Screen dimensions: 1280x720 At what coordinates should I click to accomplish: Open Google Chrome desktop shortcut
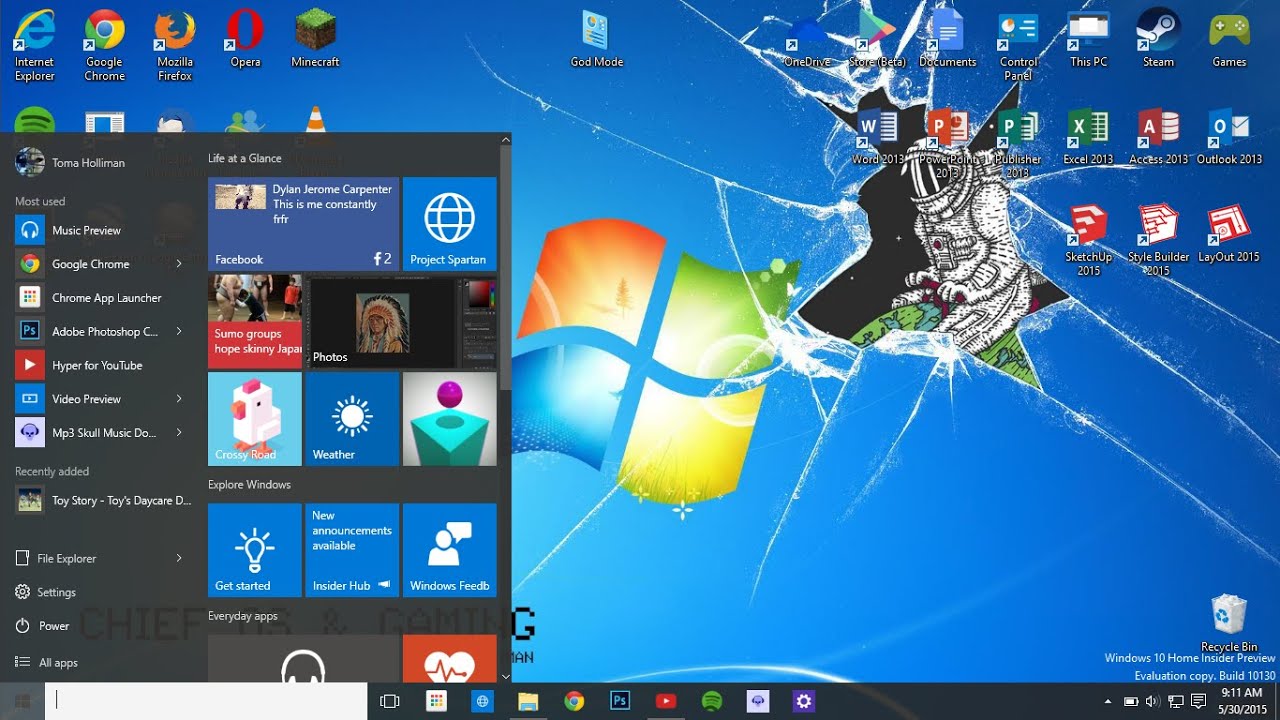tap(104, 45)
